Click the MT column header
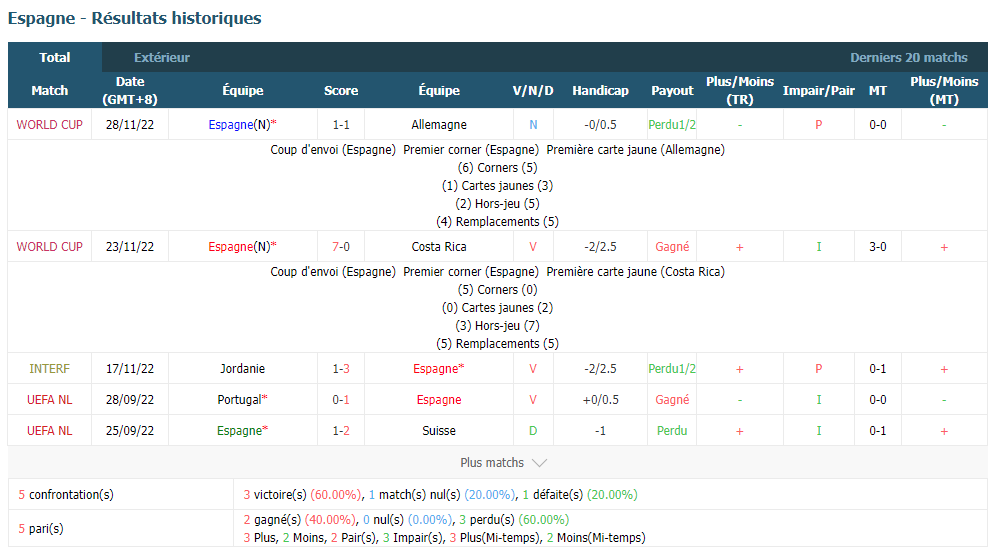Image resolution: width=997 pixels, height=556 pixels. coord(877,90)
